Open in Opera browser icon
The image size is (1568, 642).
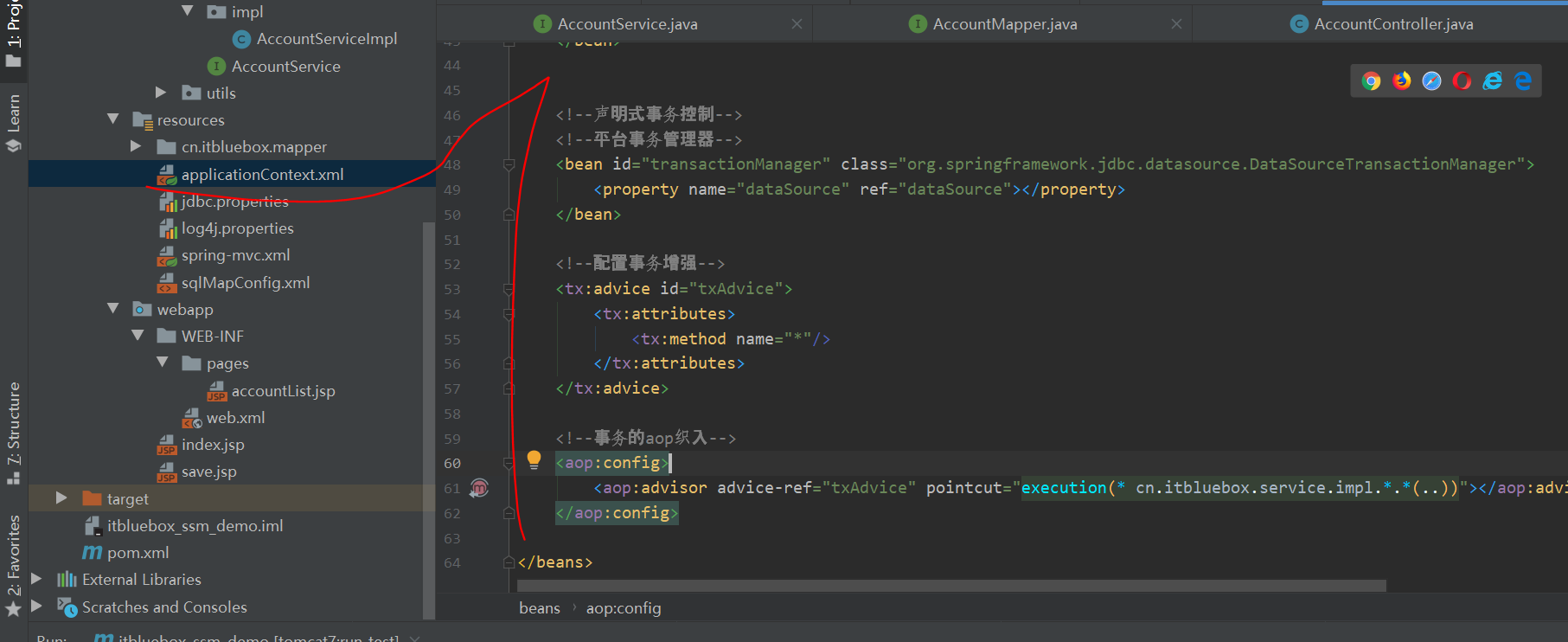click(1462, 80)
